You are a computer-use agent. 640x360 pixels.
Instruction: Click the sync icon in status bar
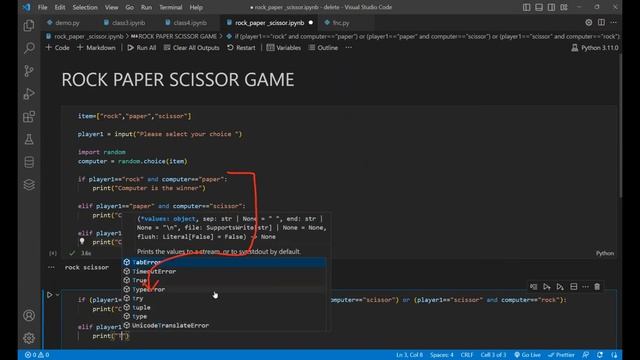pos(600,355)
